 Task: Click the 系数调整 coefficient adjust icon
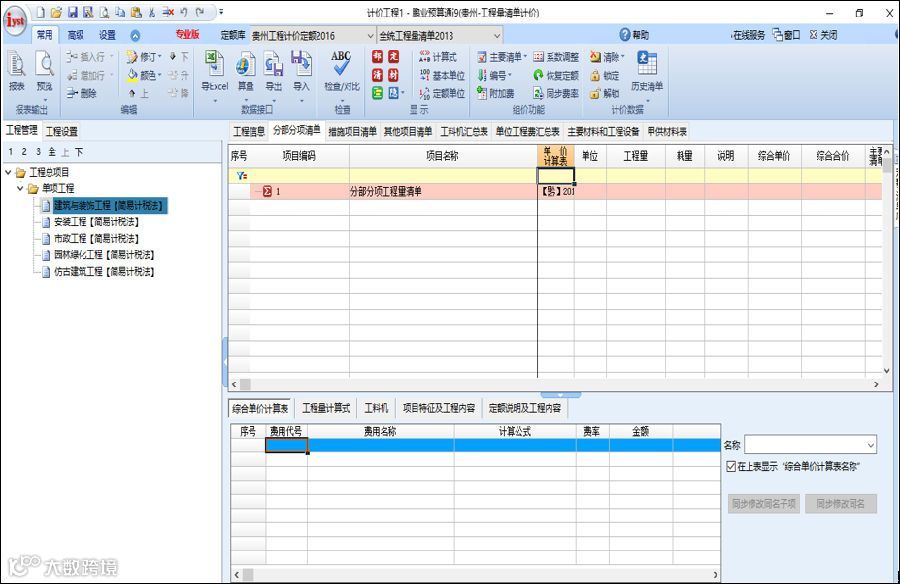pos(556,57)
